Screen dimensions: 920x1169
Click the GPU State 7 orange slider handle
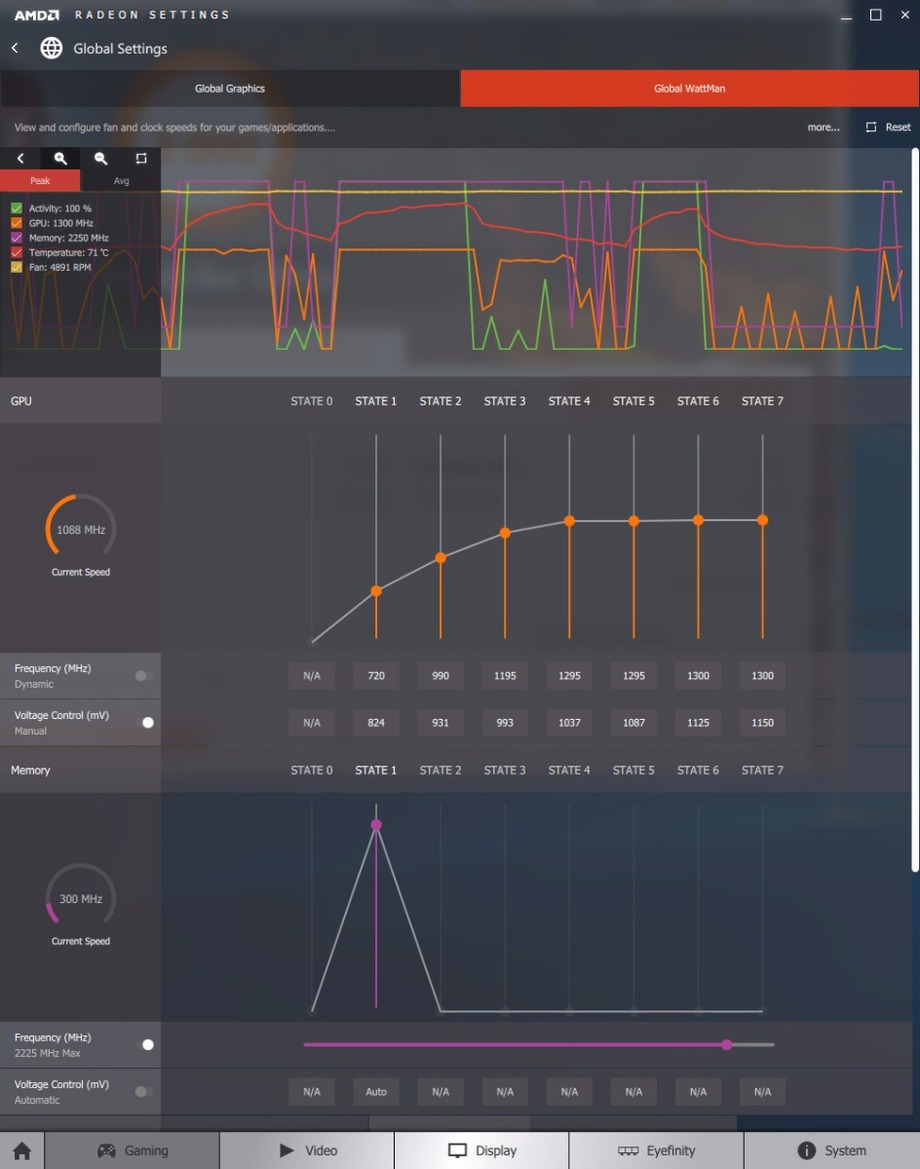point(762,520)
